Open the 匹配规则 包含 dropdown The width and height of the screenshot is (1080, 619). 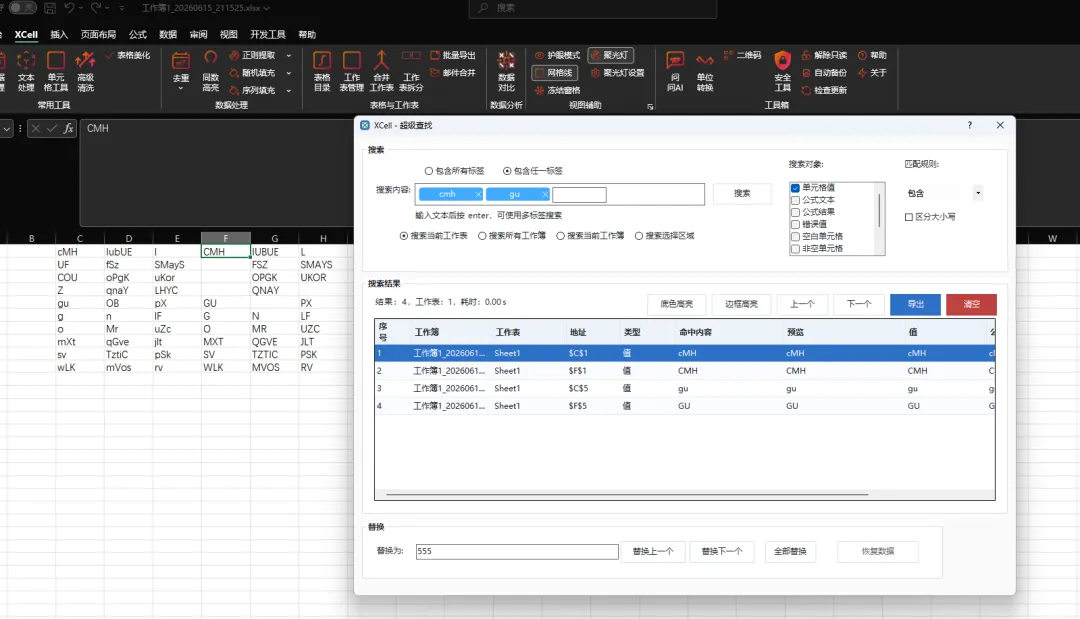pos(944,193)
